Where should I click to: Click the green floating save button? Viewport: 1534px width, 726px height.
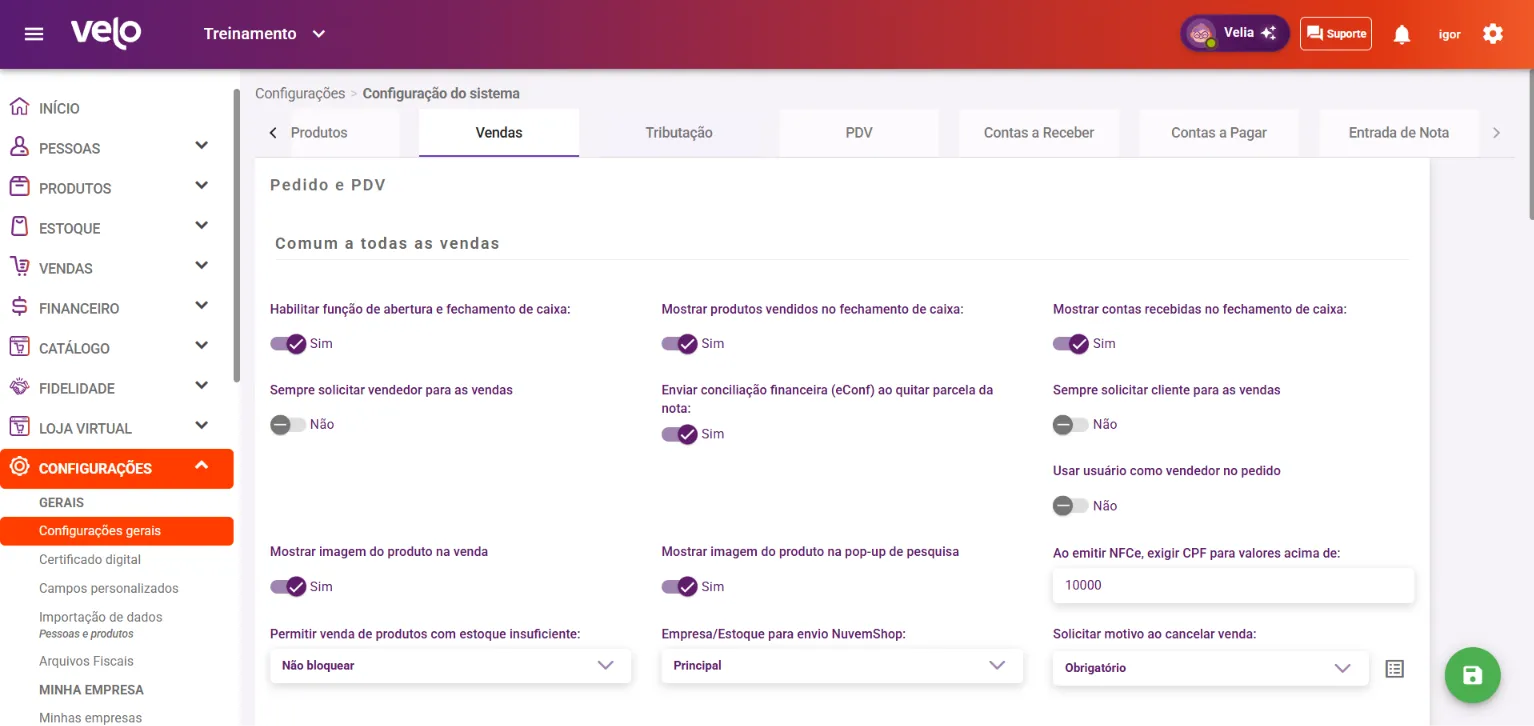pyautogui.click(x=1472, y=676)
